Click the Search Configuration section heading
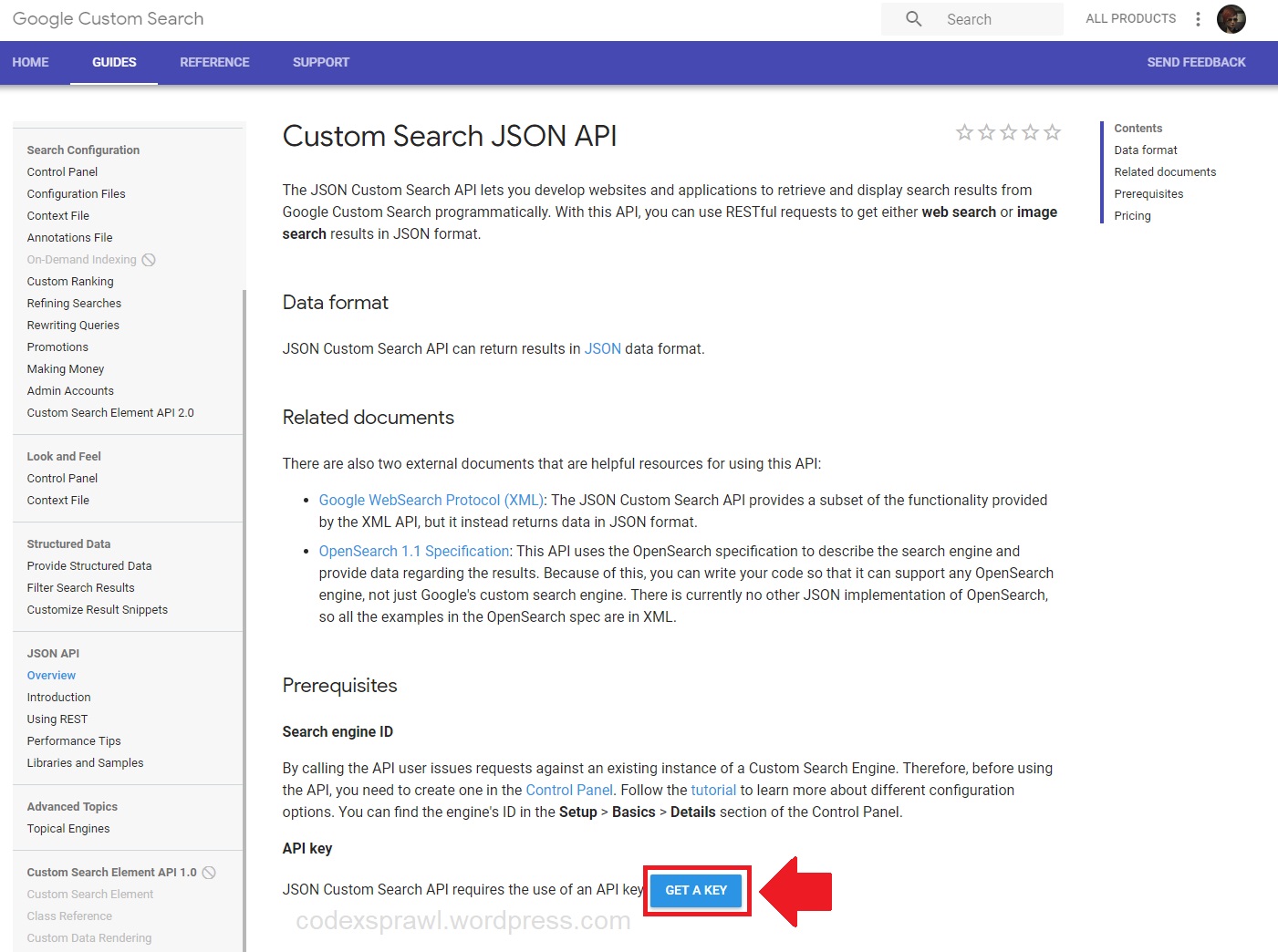The height and width of the screenshot is (952, 1278). pos(83,150)
